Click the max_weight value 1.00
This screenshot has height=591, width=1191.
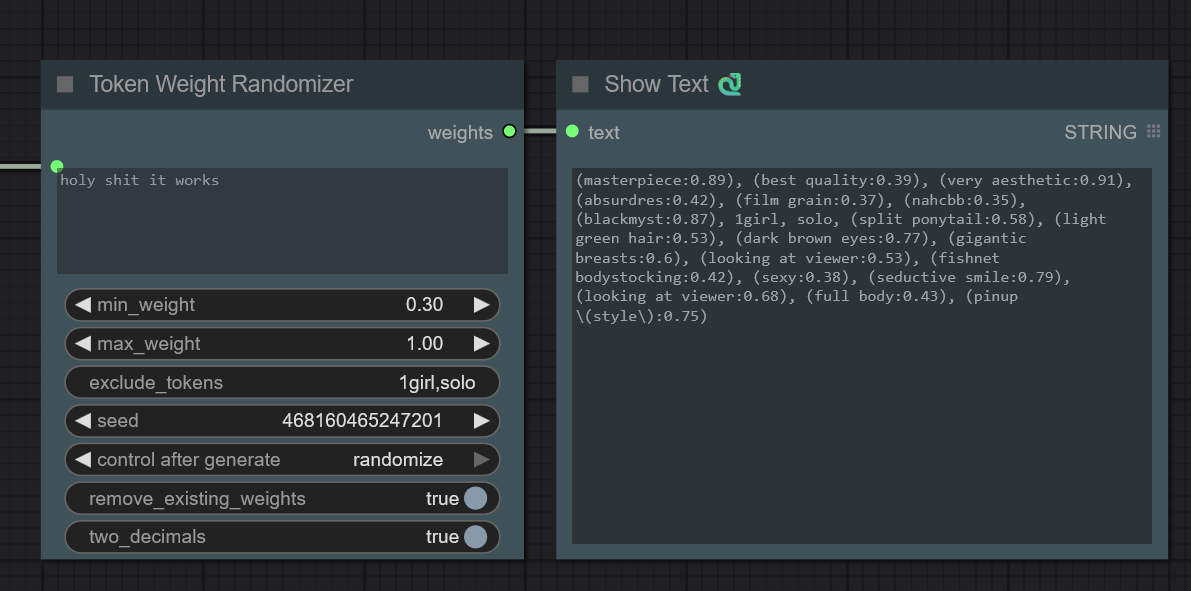(x=424, y=343)
